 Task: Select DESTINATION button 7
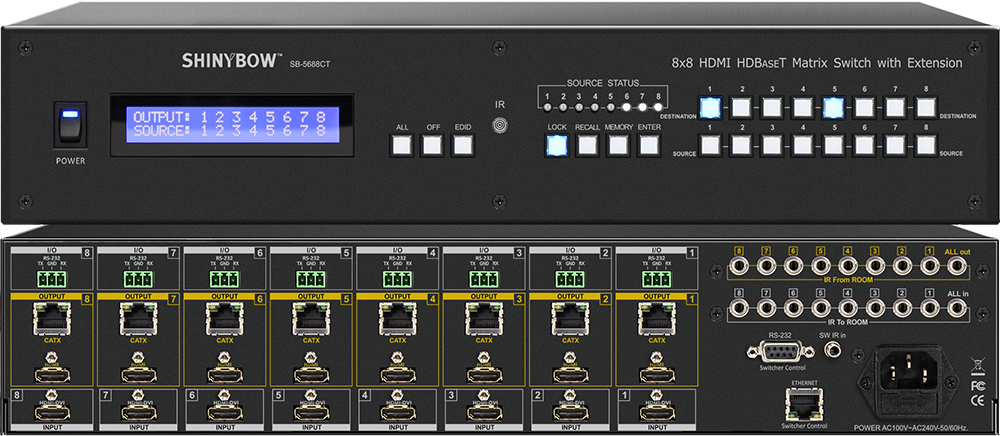coord(895,107)
